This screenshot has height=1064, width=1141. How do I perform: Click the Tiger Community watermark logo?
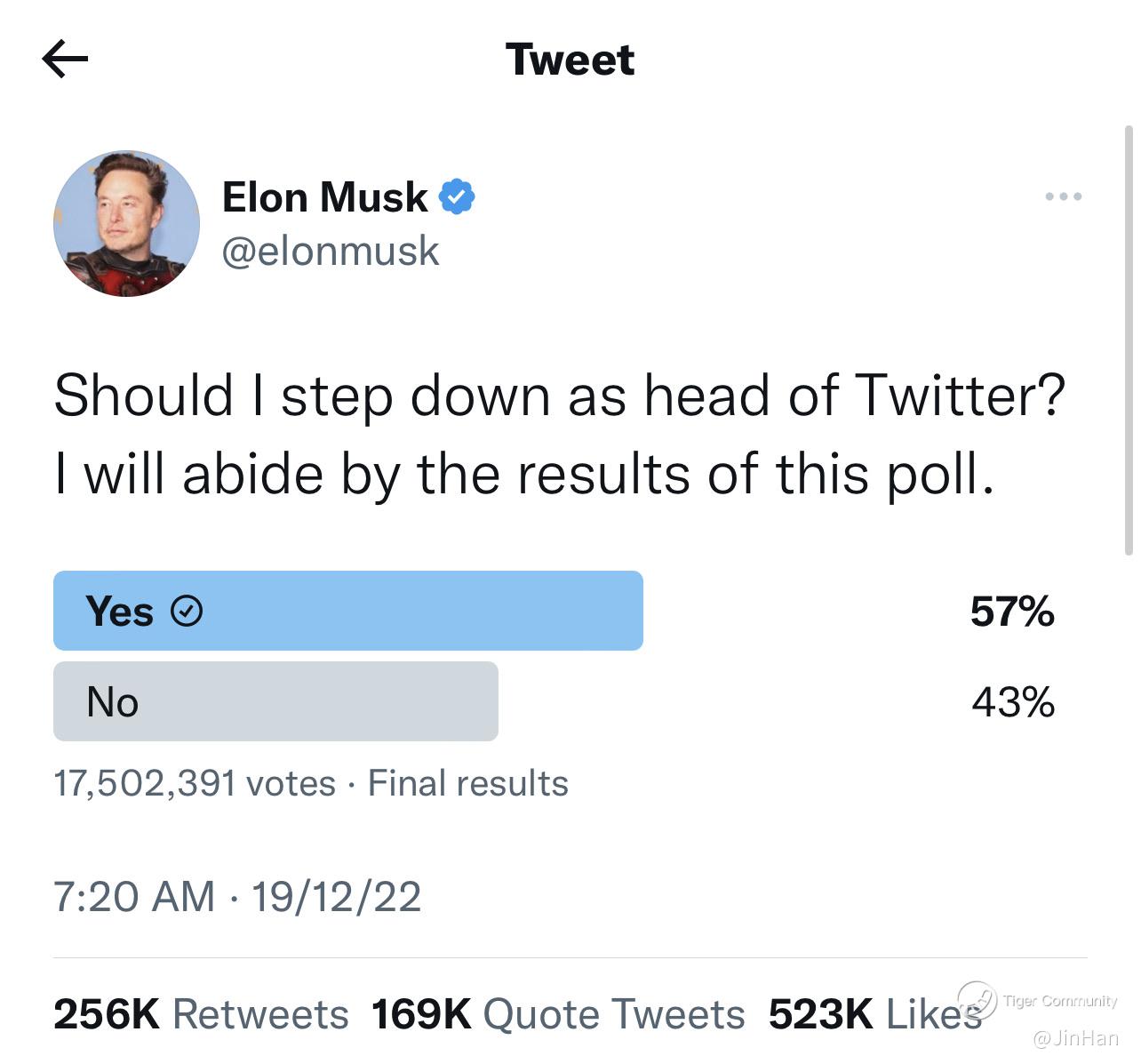click(977, 1000)
